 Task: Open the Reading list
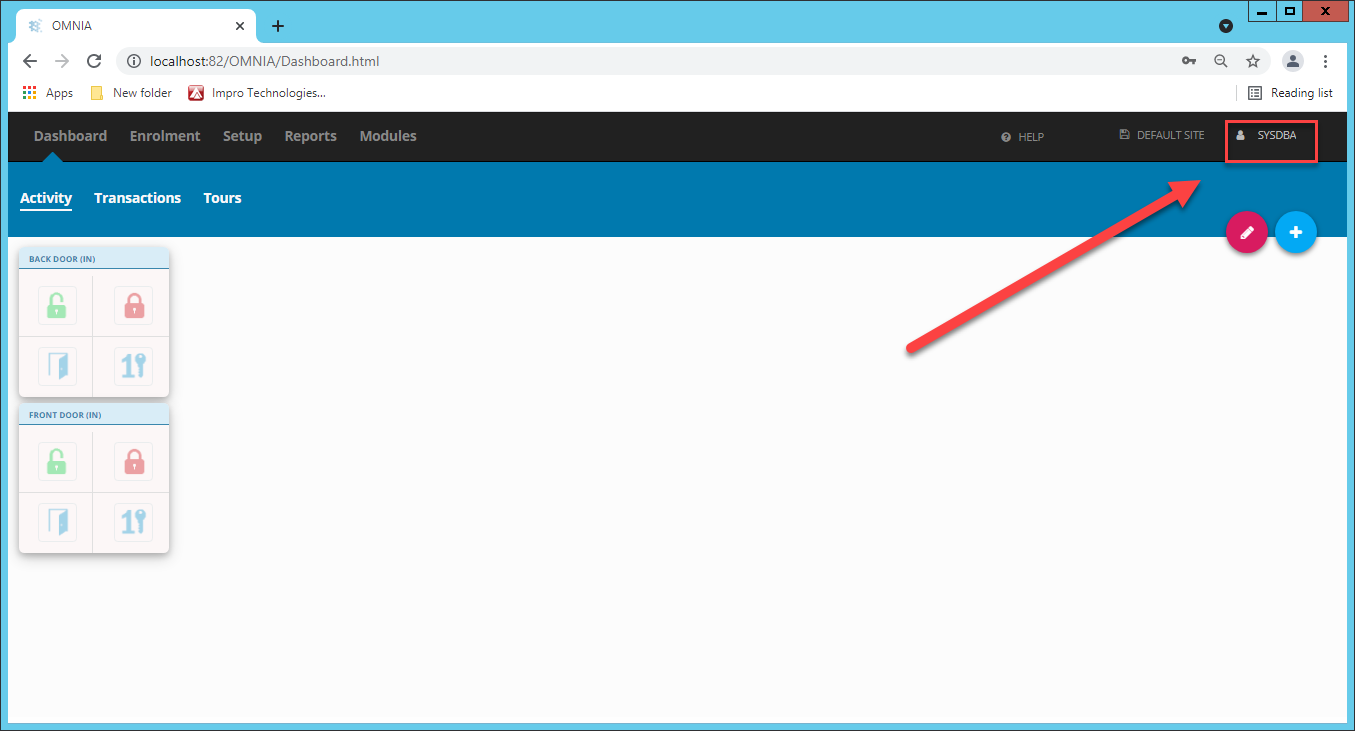coord(1290,93)
